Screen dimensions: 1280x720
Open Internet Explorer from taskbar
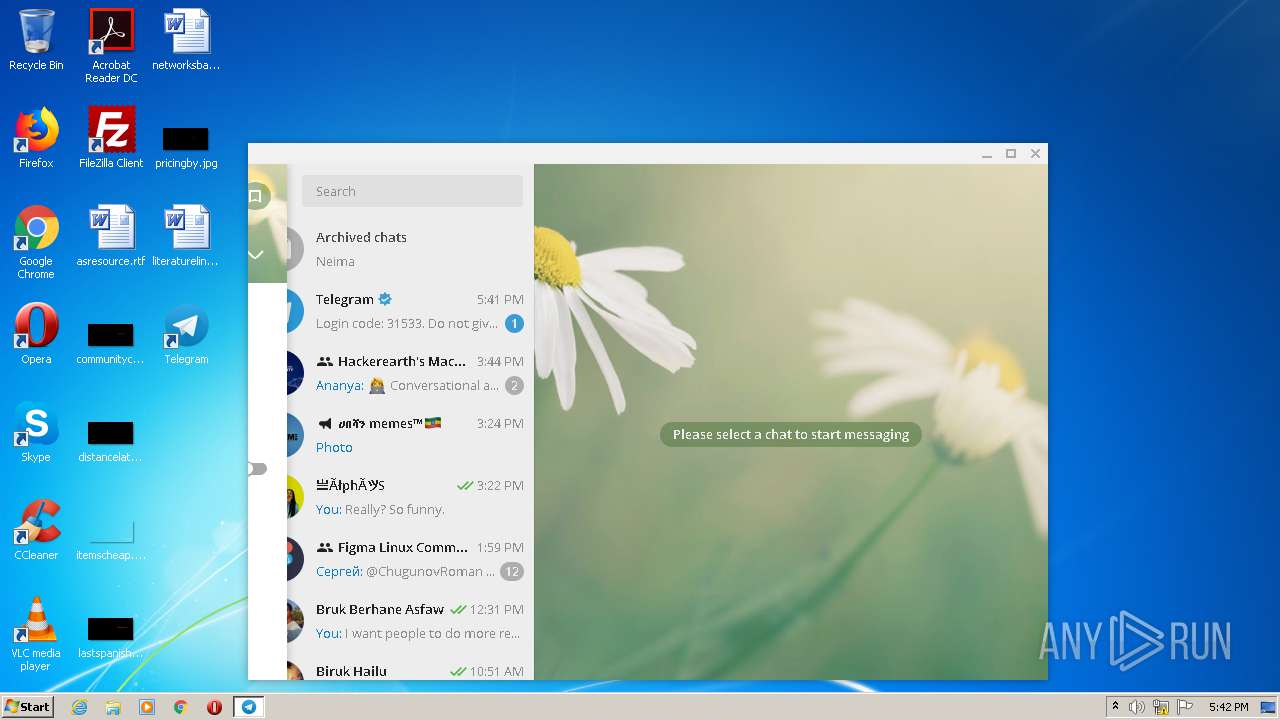pos(79,707)
